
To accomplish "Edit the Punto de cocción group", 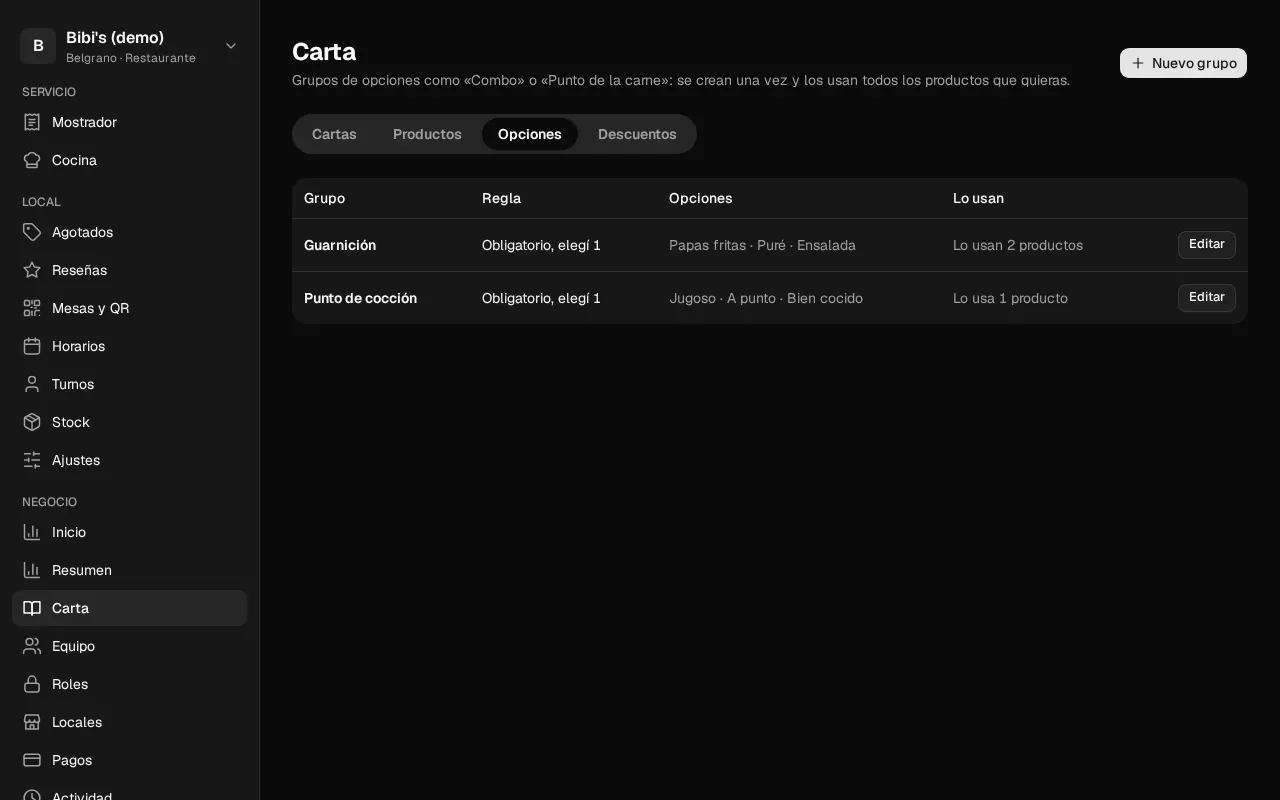I will pyautogui.click(x=1207, y=298).
